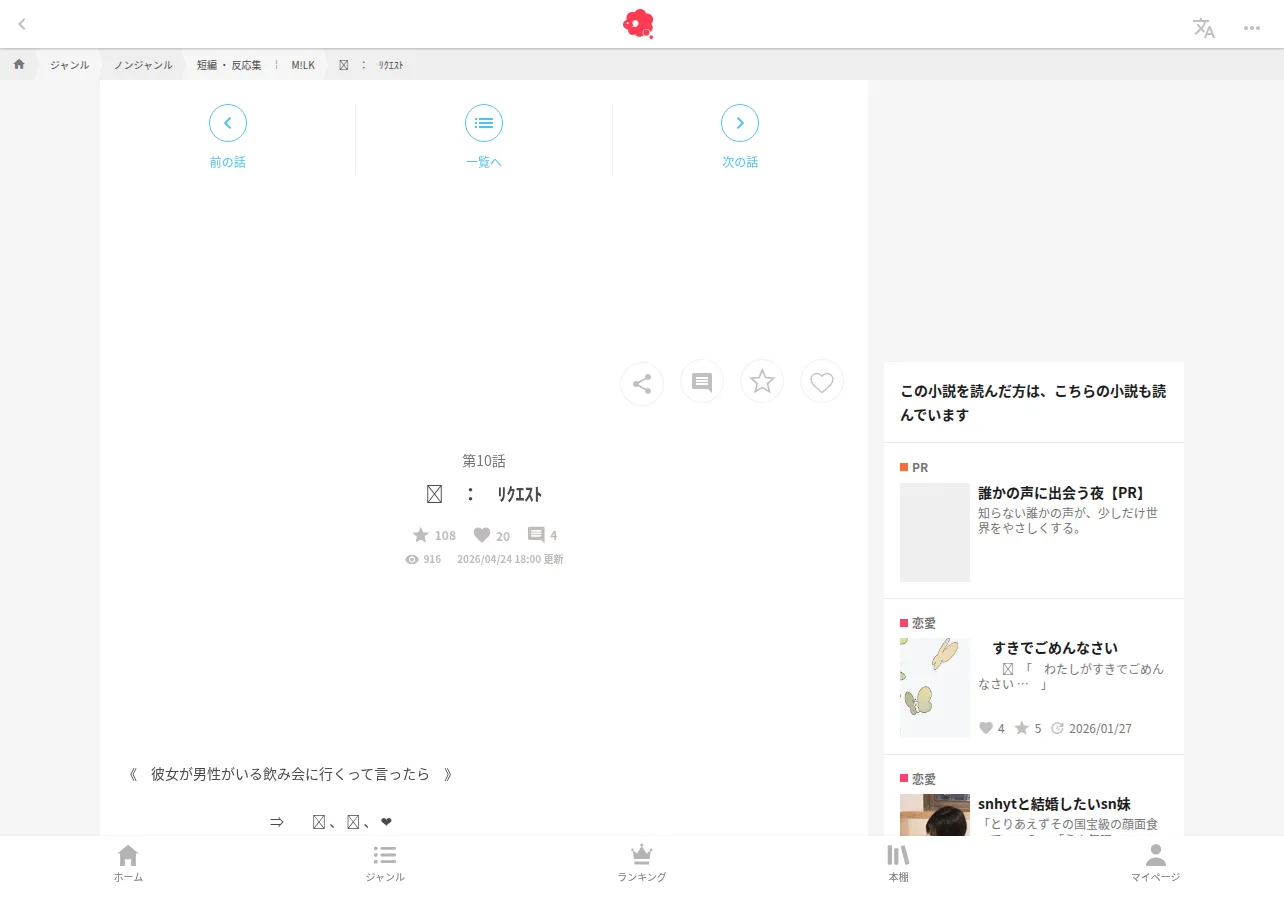Click the comment count 4
Viewport: 1284px width, 900px height.
coord(542,535)
